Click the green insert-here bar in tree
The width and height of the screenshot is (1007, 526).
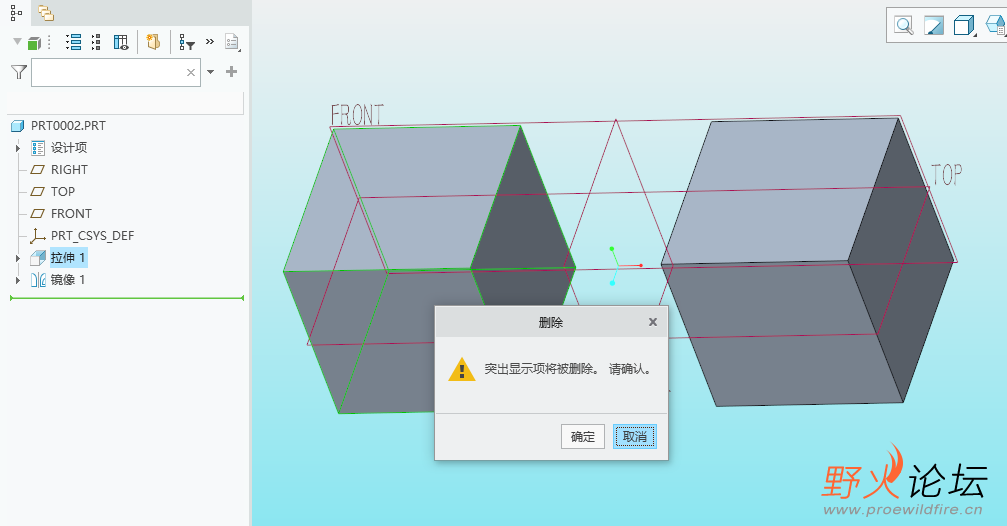(127, 298)
